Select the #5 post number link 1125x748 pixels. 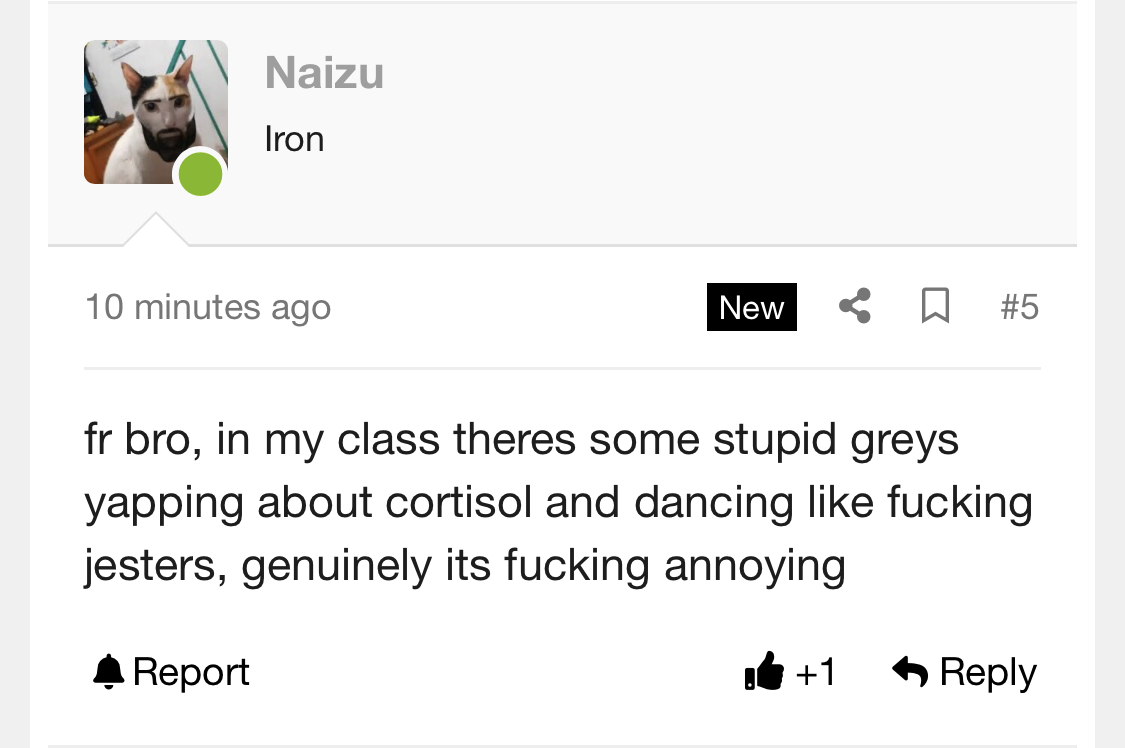[1019, 307]
